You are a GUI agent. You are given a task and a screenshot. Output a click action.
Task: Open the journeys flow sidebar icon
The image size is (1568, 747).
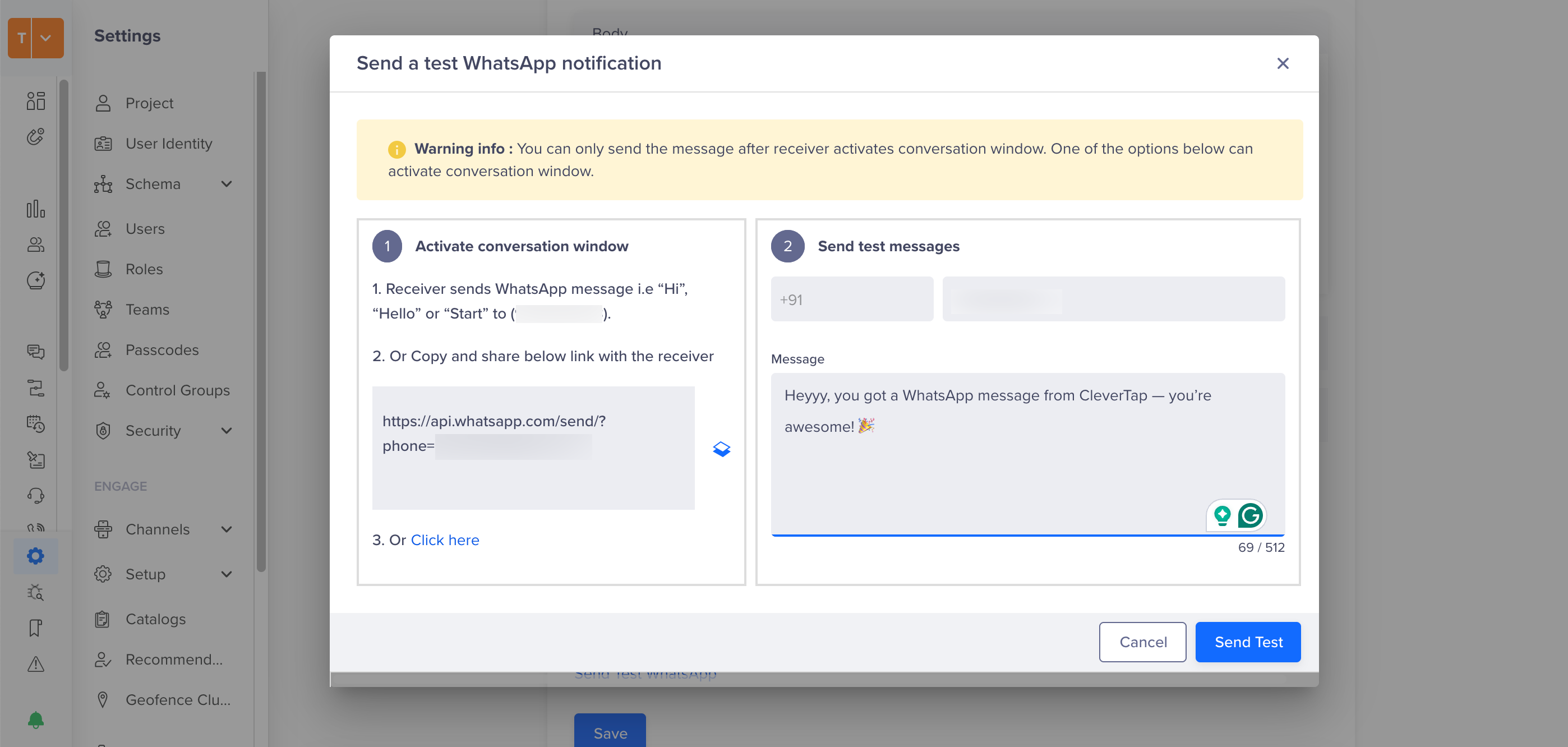click(36, 388)
